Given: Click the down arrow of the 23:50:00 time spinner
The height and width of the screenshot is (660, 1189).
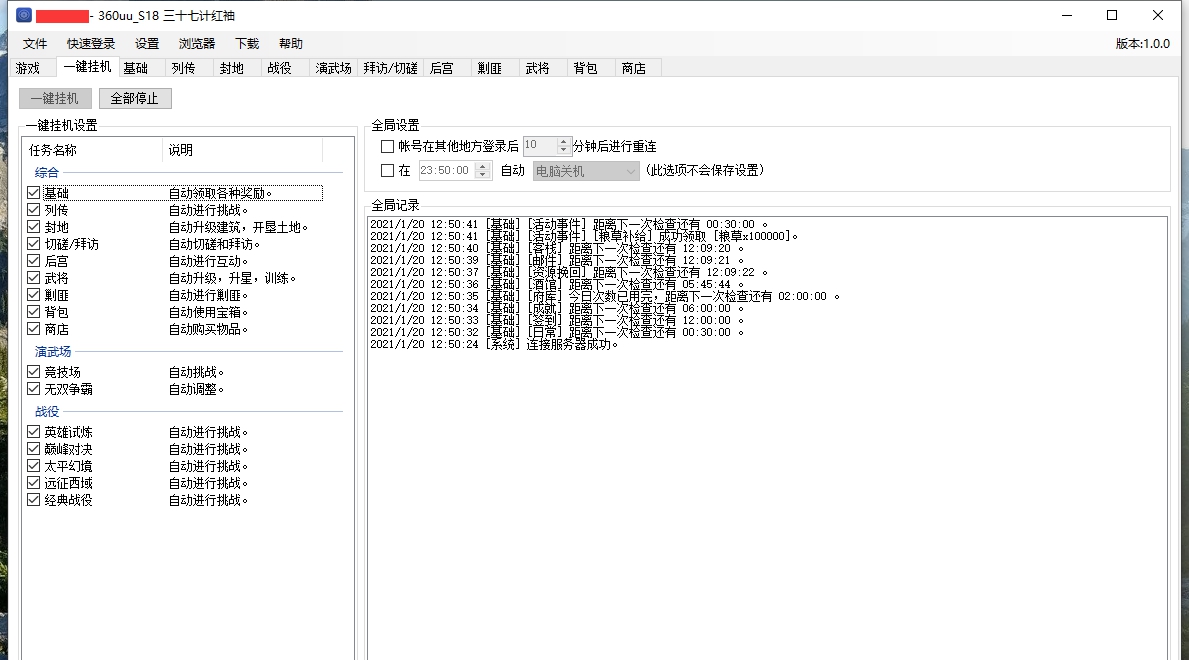Looking at the screenshot, I should click(482, 174).
